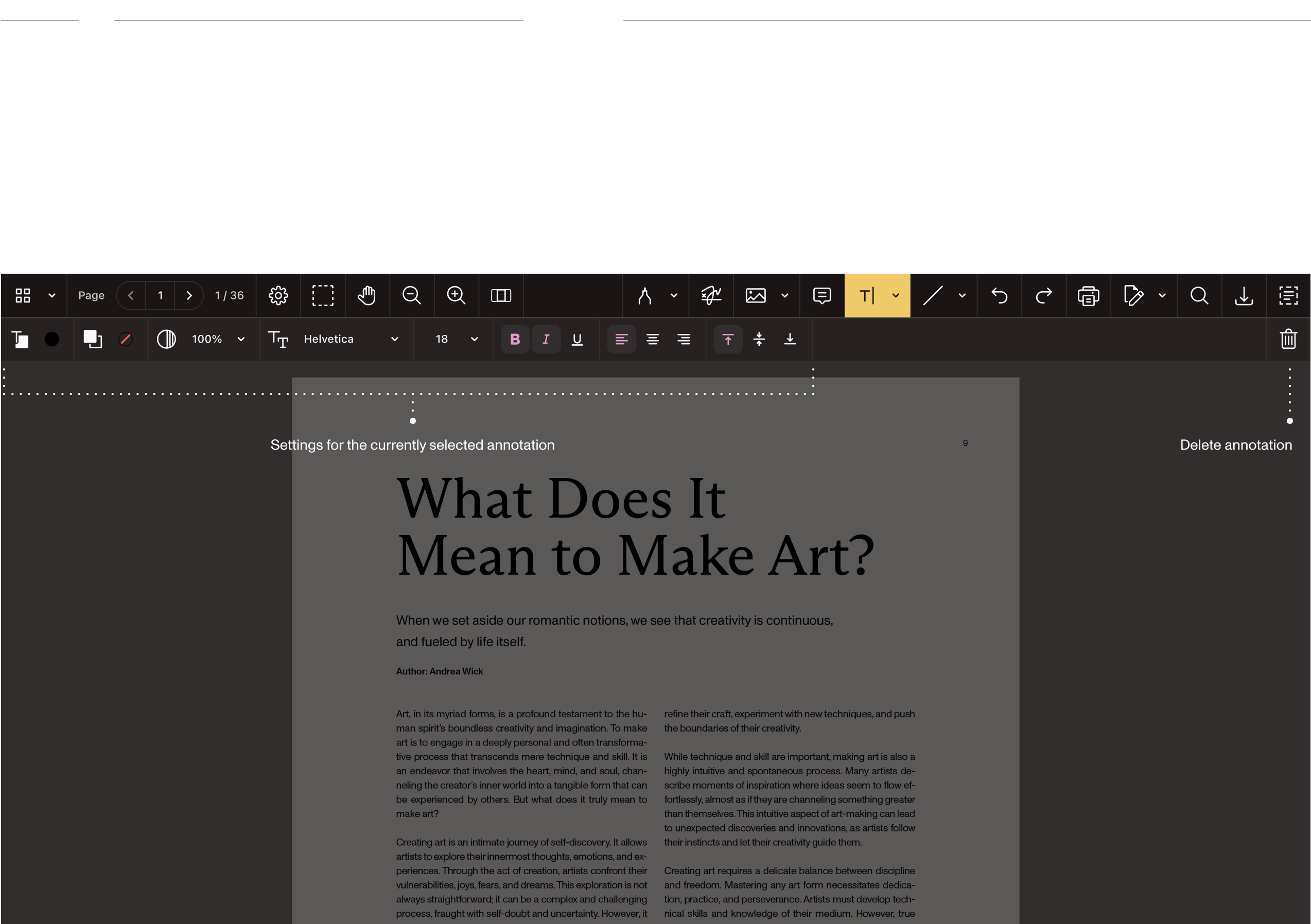Image resolution: width=1311 pixels, height=924 pixels.
Task: Expand the text tools dropdown arrow
Action: (x=896, y=296)
